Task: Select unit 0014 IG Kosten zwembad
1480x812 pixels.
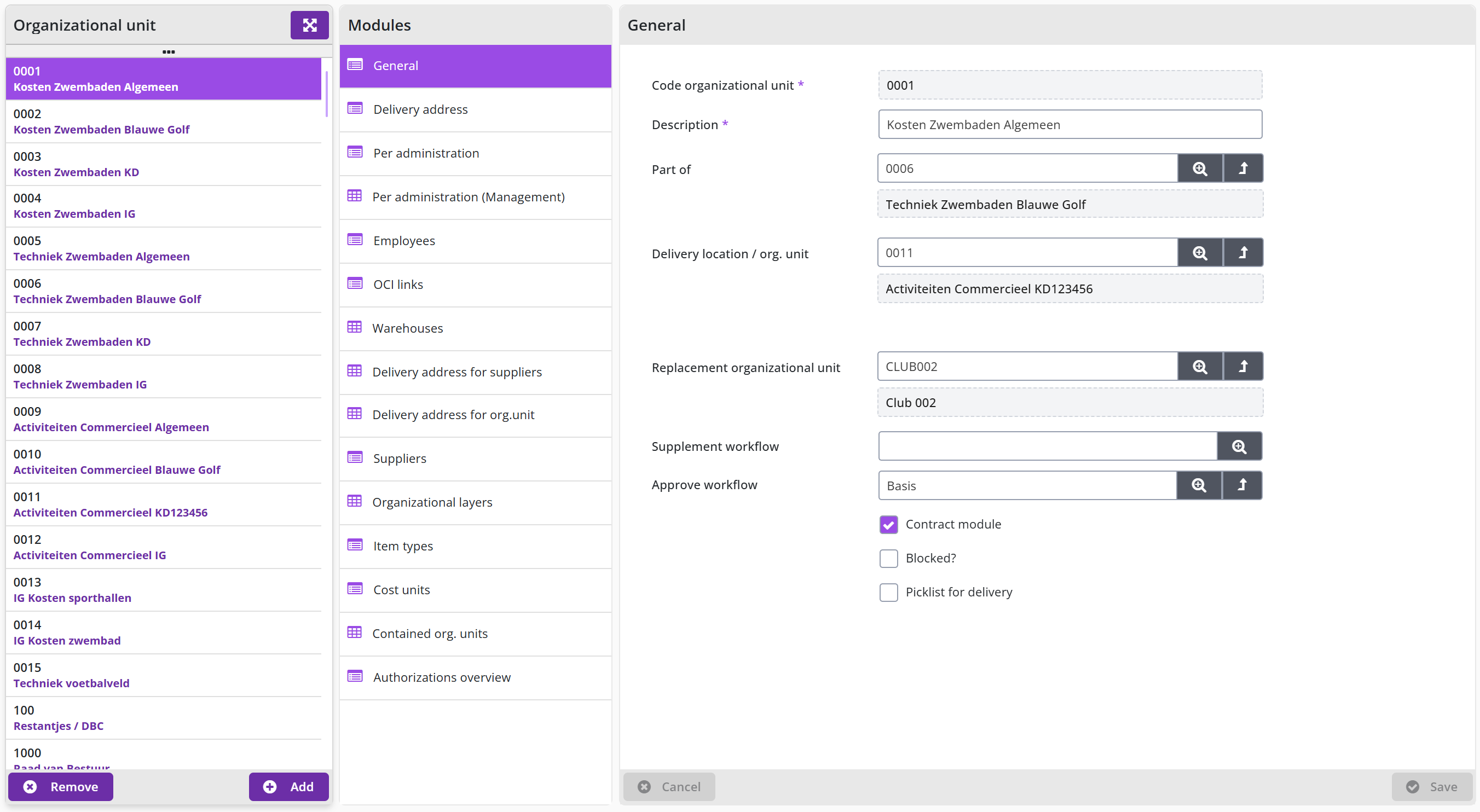Action: pyautogui.click(x=163, y=633)
